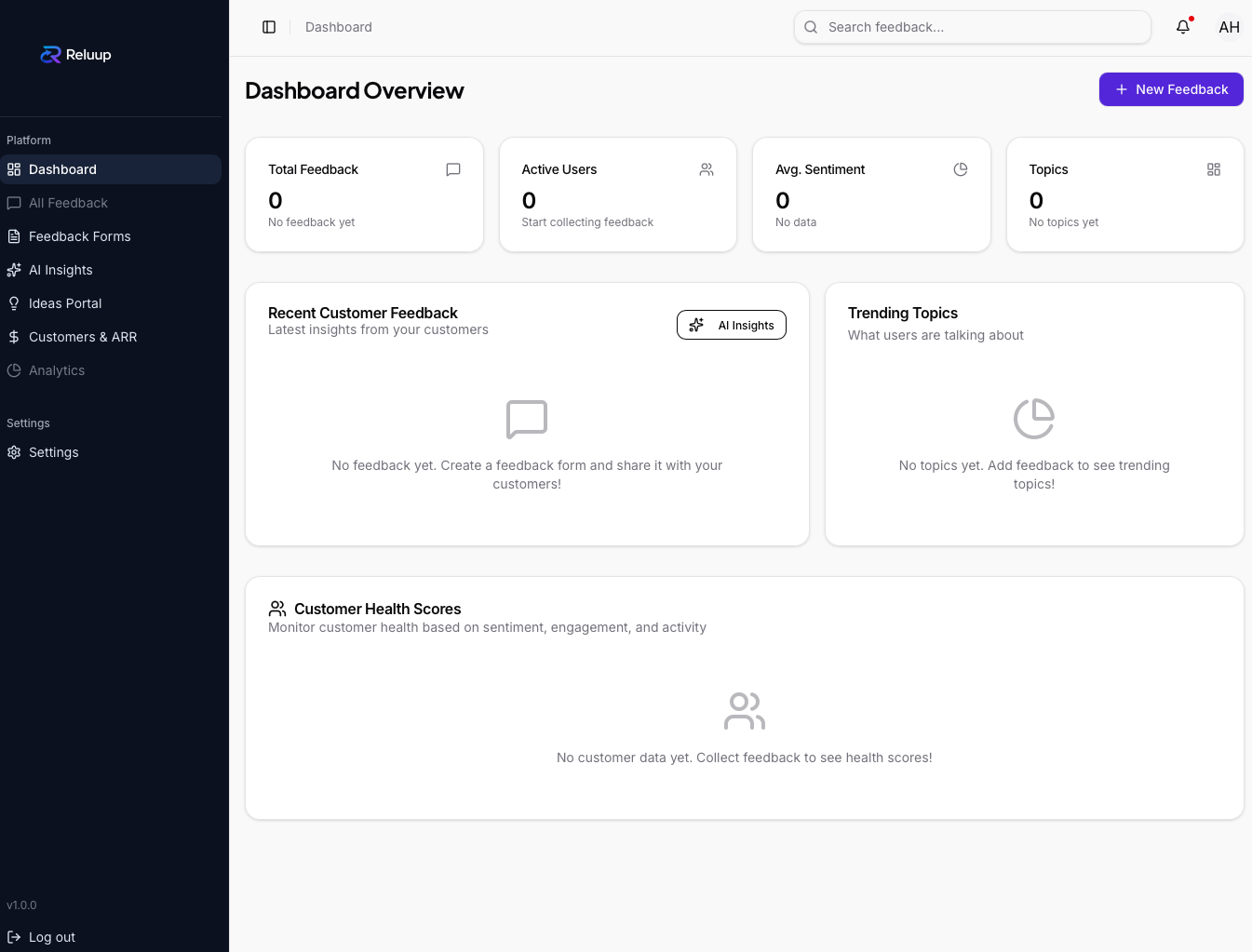
Task: Toggle the sidebar collapse control
Action: click(x=269, y=27)
